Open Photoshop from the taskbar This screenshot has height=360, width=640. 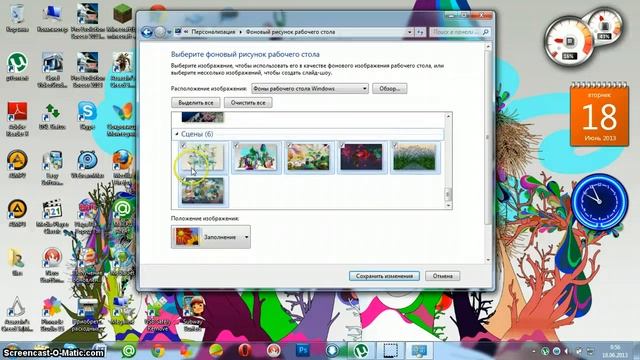pyautogui.click(x=303, y=351)
